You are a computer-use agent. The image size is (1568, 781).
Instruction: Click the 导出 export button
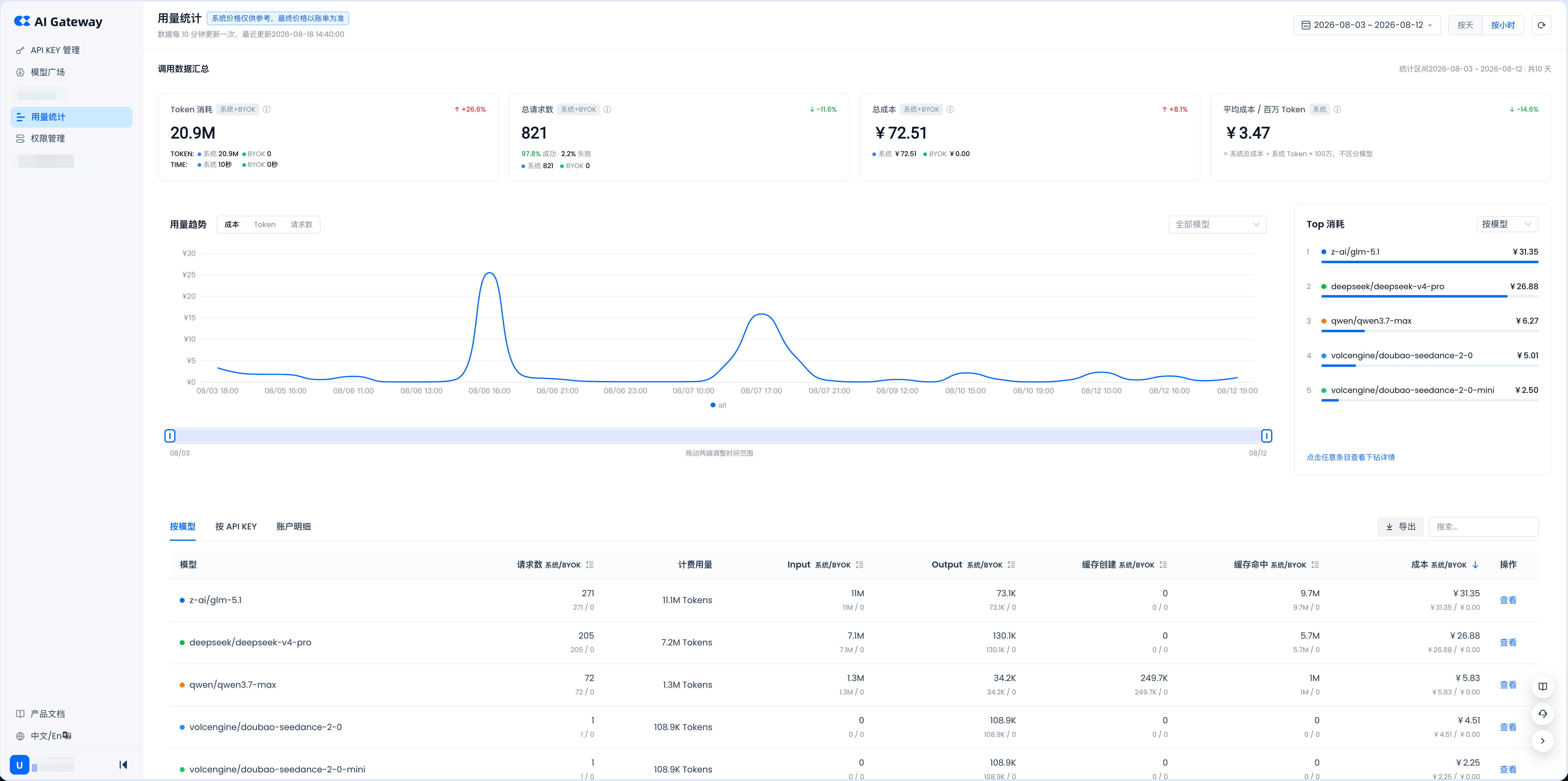pos(1400,527)
